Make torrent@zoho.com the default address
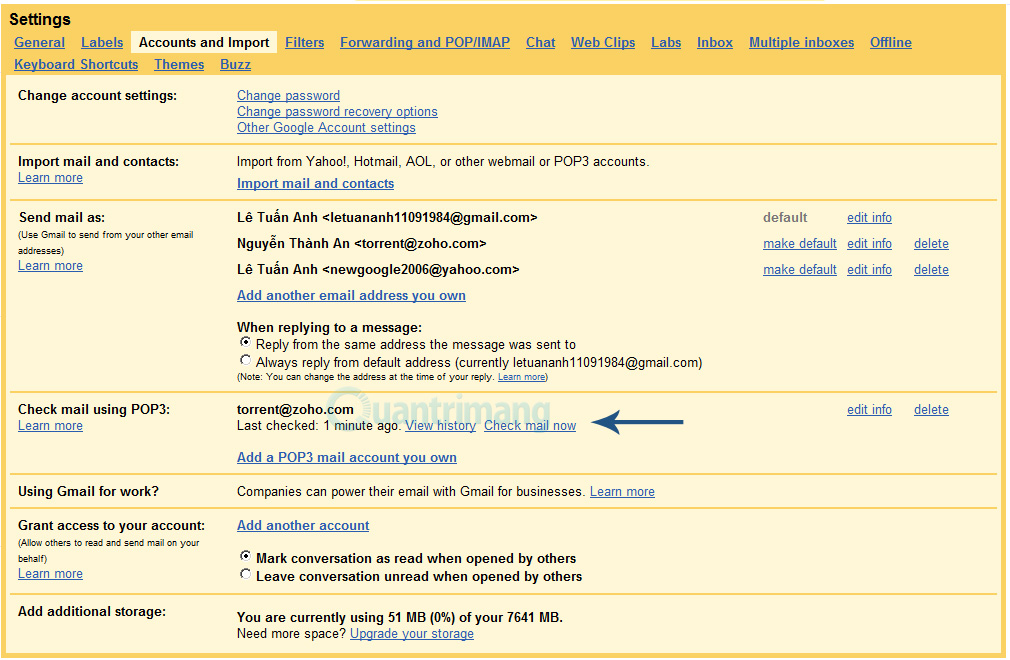This screenshot has width=1010, height=660. point(799,243)
